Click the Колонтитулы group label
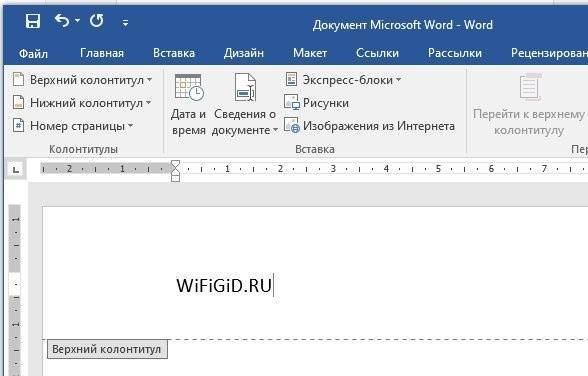 coord(83,149)
